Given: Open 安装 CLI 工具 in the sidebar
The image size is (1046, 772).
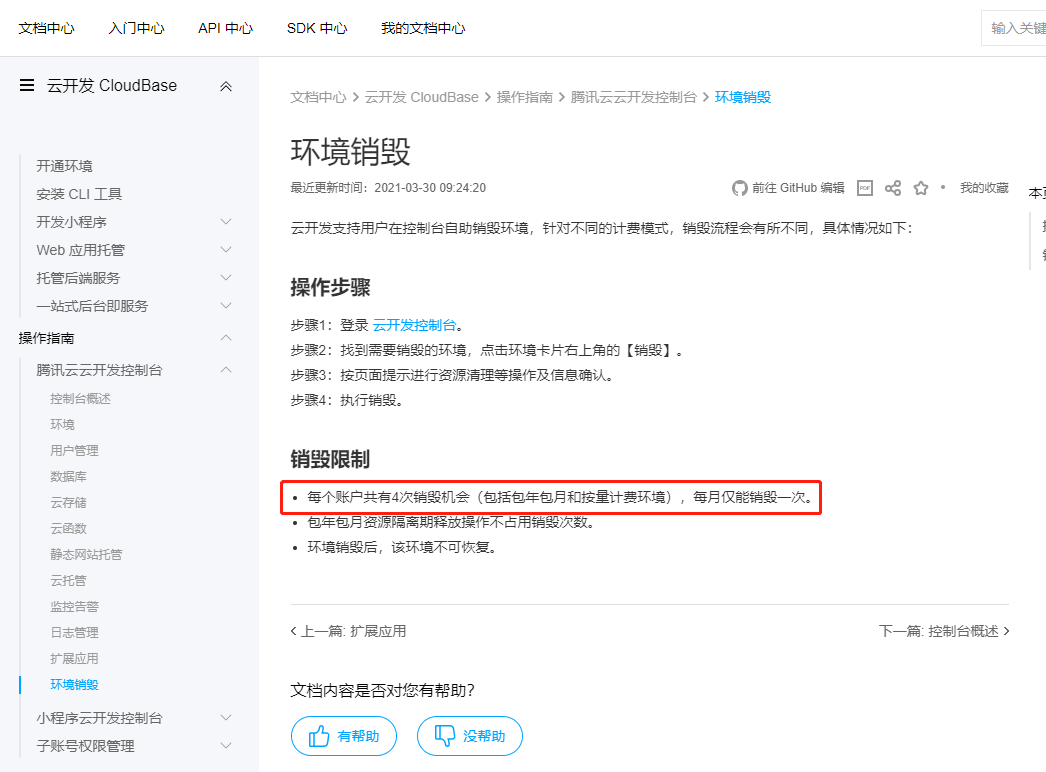Looking at the screenshot, I should click(x=79, y=194).
